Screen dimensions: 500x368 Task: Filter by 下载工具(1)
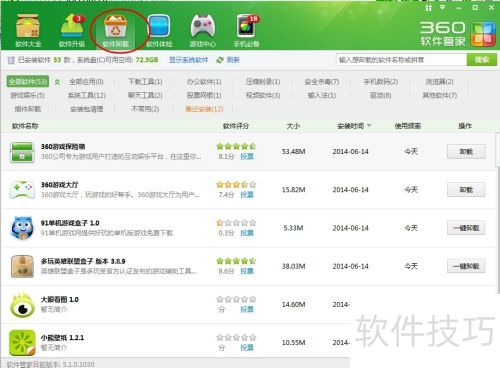(145, 82)
